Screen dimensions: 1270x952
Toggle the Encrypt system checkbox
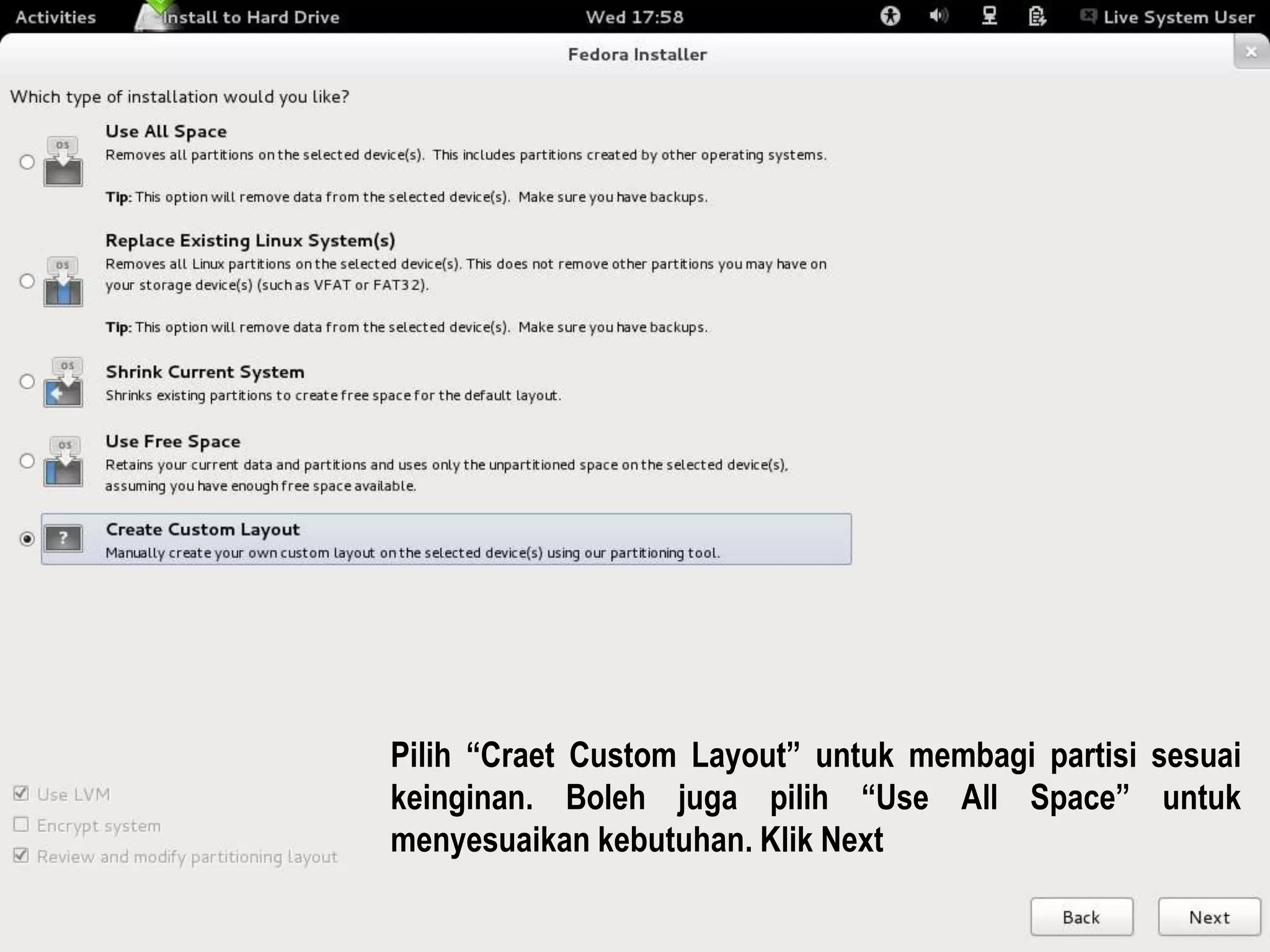tap(21, 824)
